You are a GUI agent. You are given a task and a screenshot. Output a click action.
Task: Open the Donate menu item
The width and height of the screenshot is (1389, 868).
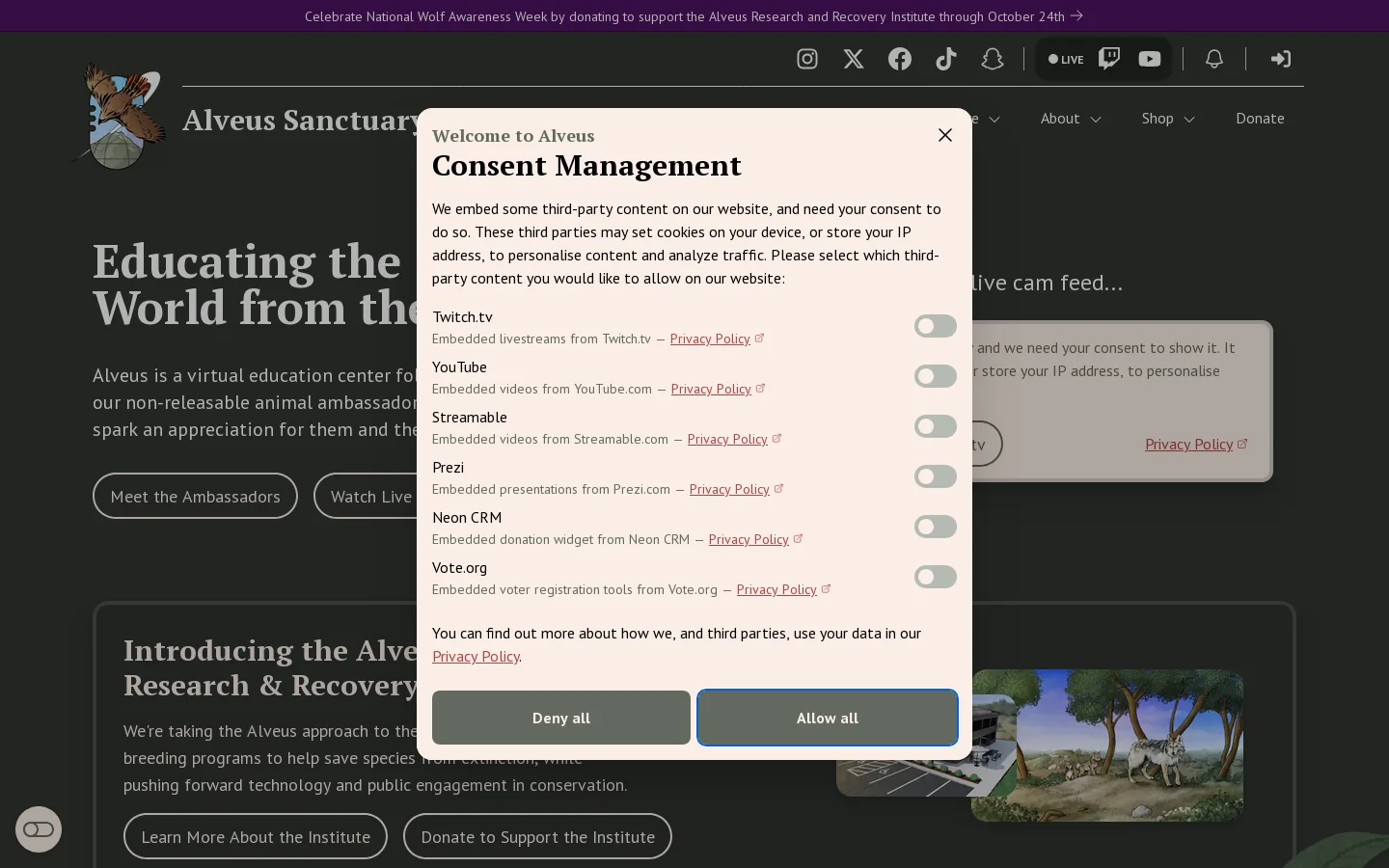1260,119
